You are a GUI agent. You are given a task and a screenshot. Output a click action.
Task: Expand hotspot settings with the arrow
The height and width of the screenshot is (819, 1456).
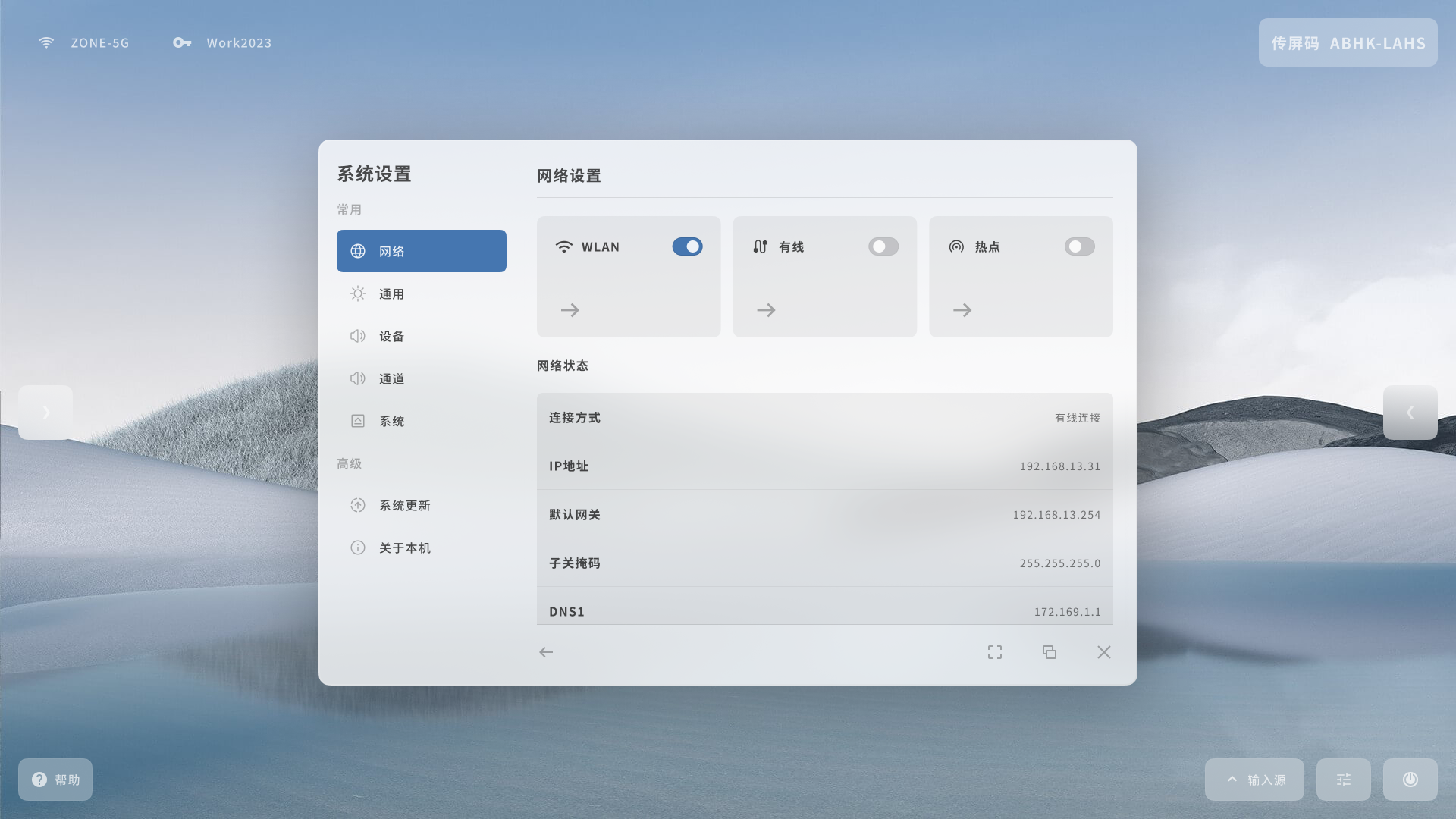[962, 309]
